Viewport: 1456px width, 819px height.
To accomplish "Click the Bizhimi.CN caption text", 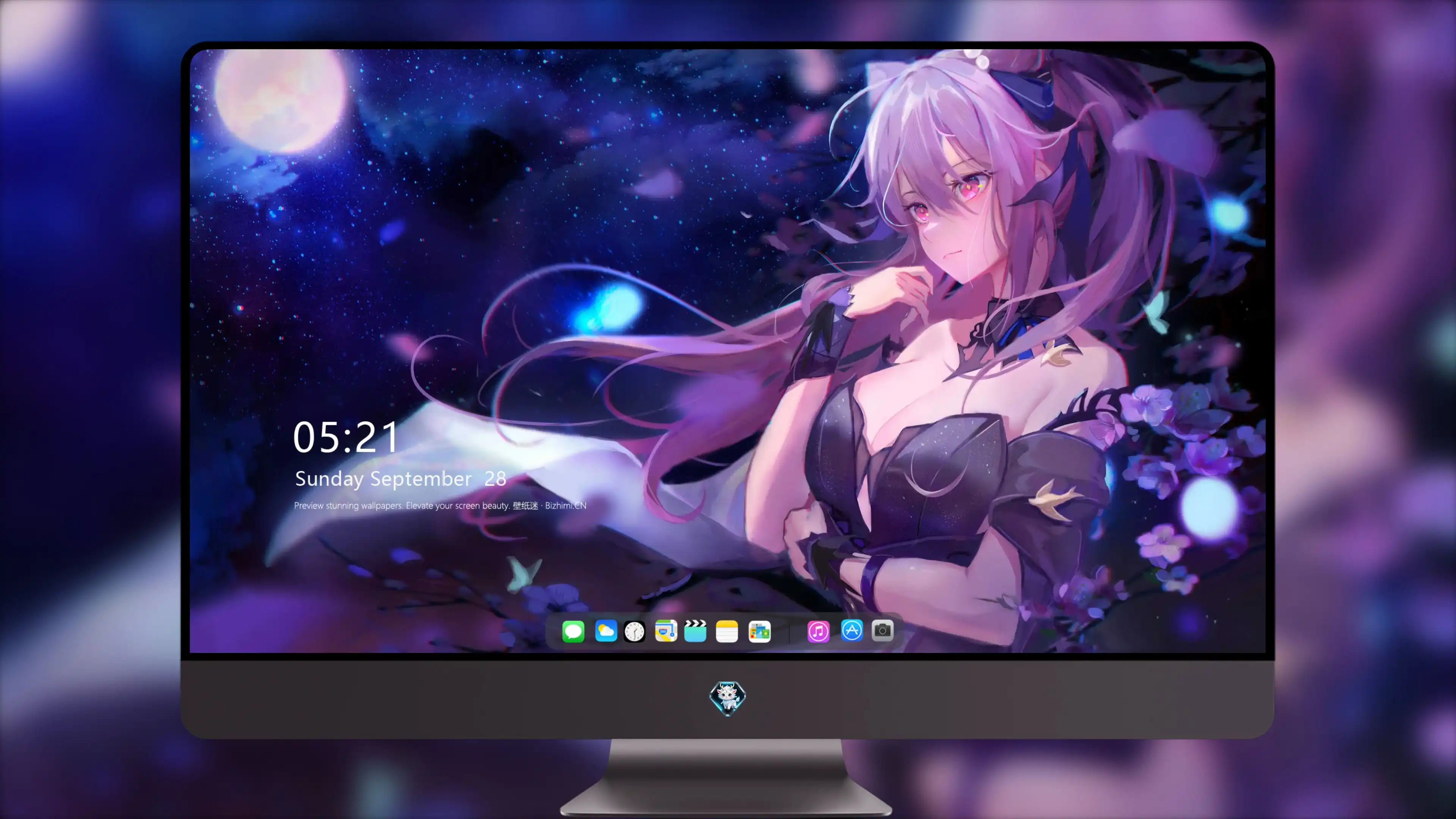I will [x=565, y=505].
